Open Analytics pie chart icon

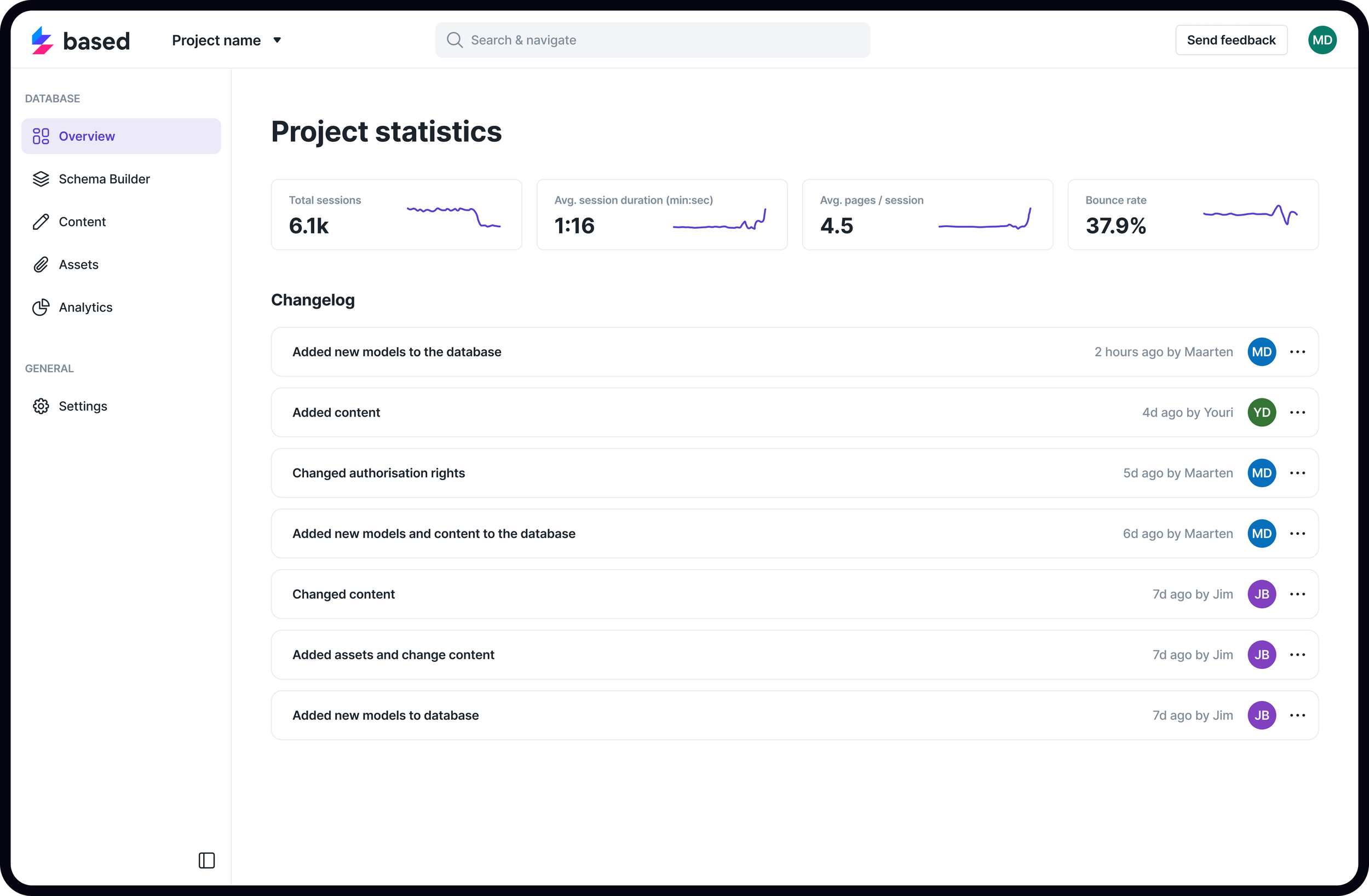(x=41, y=308)
